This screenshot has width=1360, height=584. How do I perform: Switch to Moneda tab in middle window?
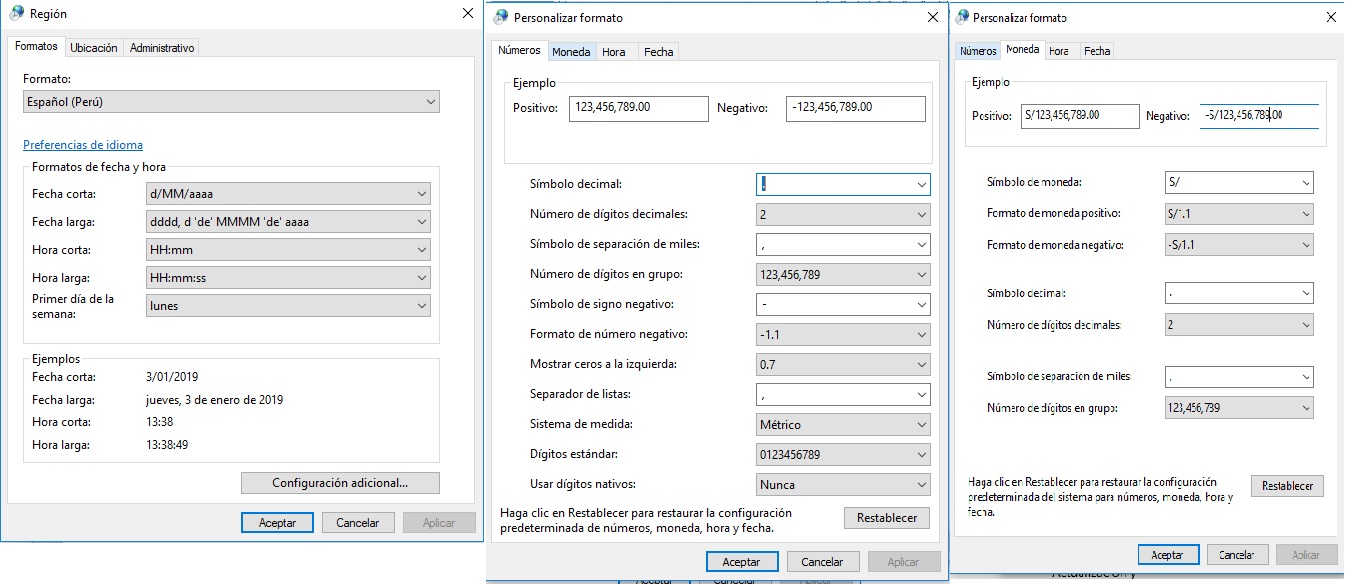click(572, 52)
